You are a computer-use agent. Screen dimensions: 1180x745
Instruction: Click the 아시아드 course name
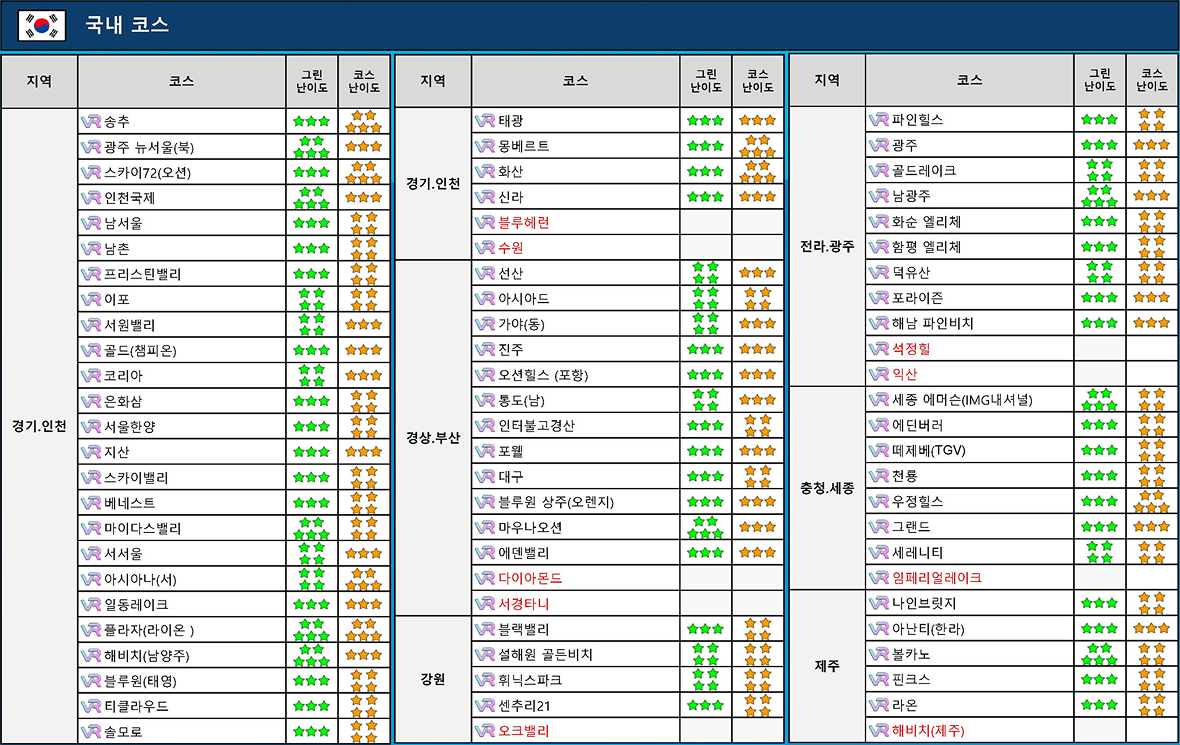click(x=524, y=299)
